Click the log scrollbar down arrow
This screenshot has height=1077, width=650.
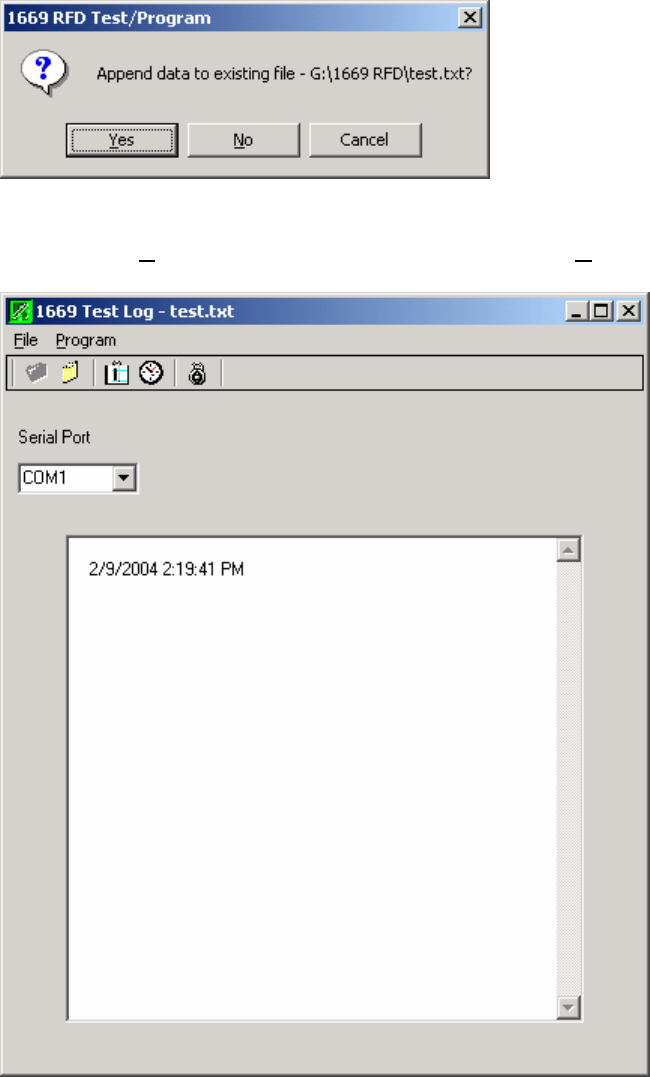(x=569, y=1008)
